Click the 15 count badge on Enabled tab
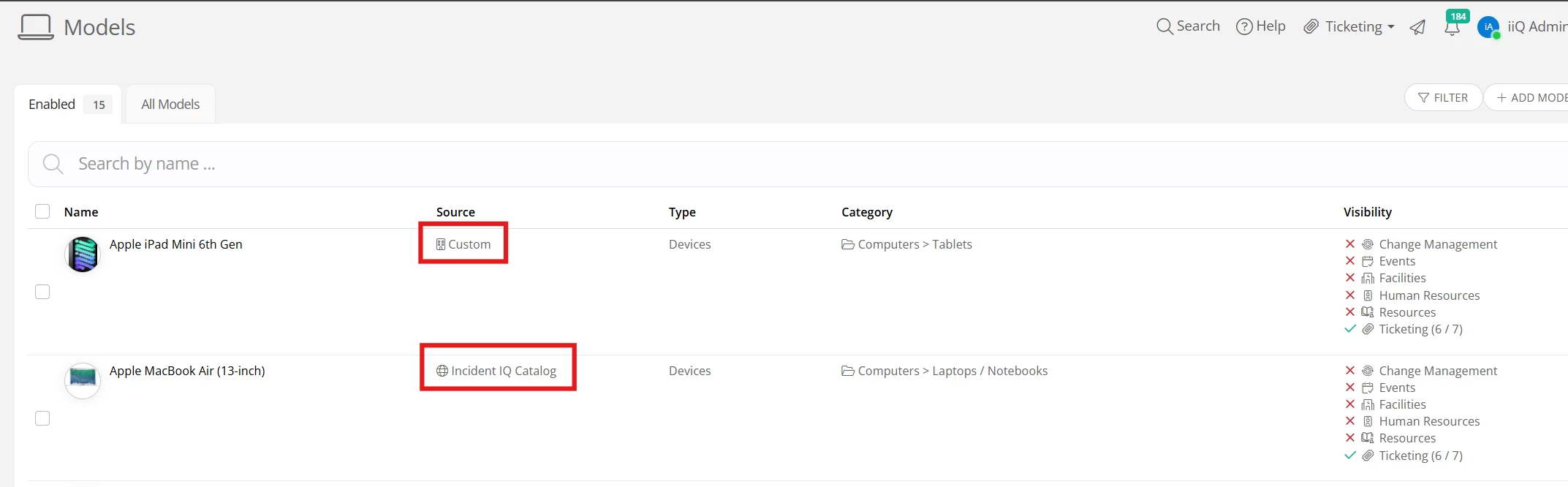Screen dimensions: 1568x487 point(99,105)
